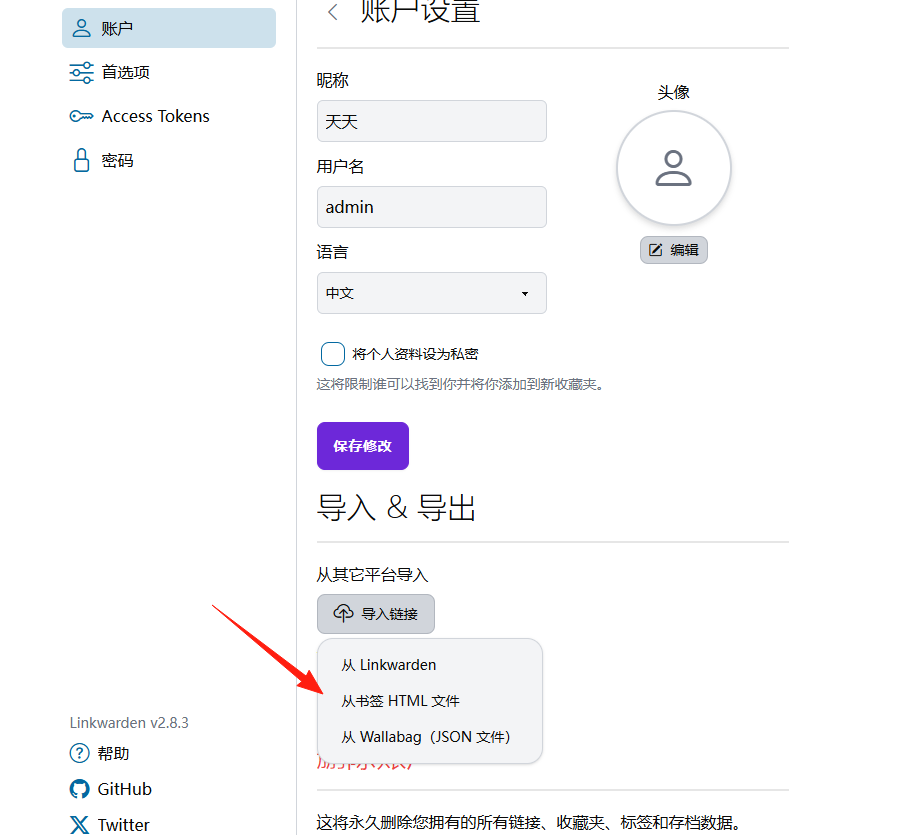Click the key icon beside Access Tokens
This screenshot has height=835, width=905.
click(x=81, y=117)
